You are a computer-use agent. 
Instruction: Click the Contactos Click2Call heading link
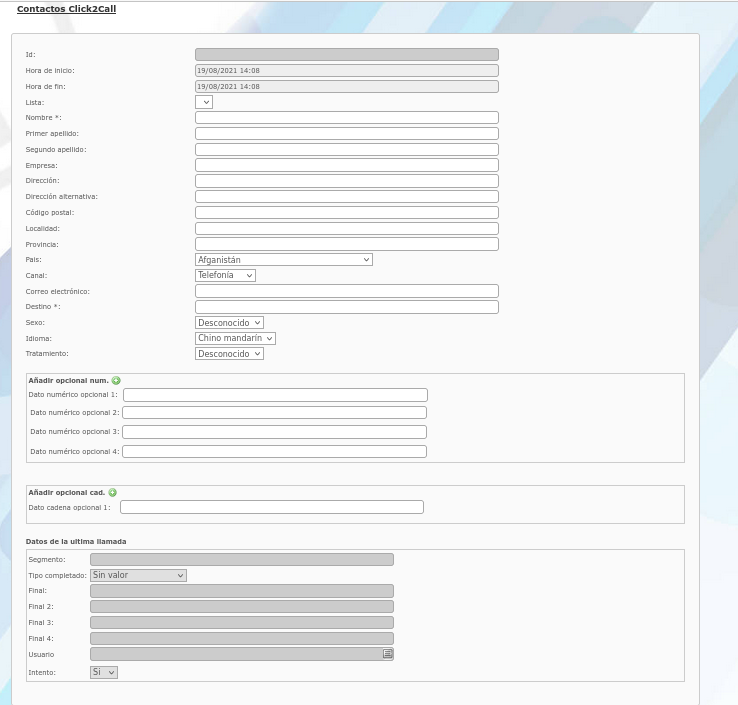[x=66, y=9]
